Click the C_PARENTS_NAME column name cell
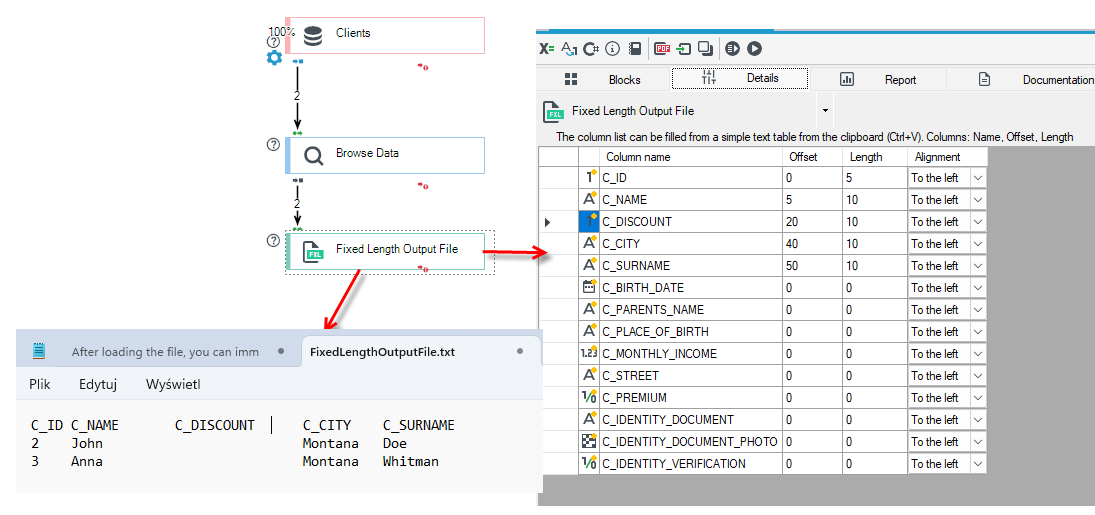Viewport: 1095px width, 515px height. click(x=691, y=310)
